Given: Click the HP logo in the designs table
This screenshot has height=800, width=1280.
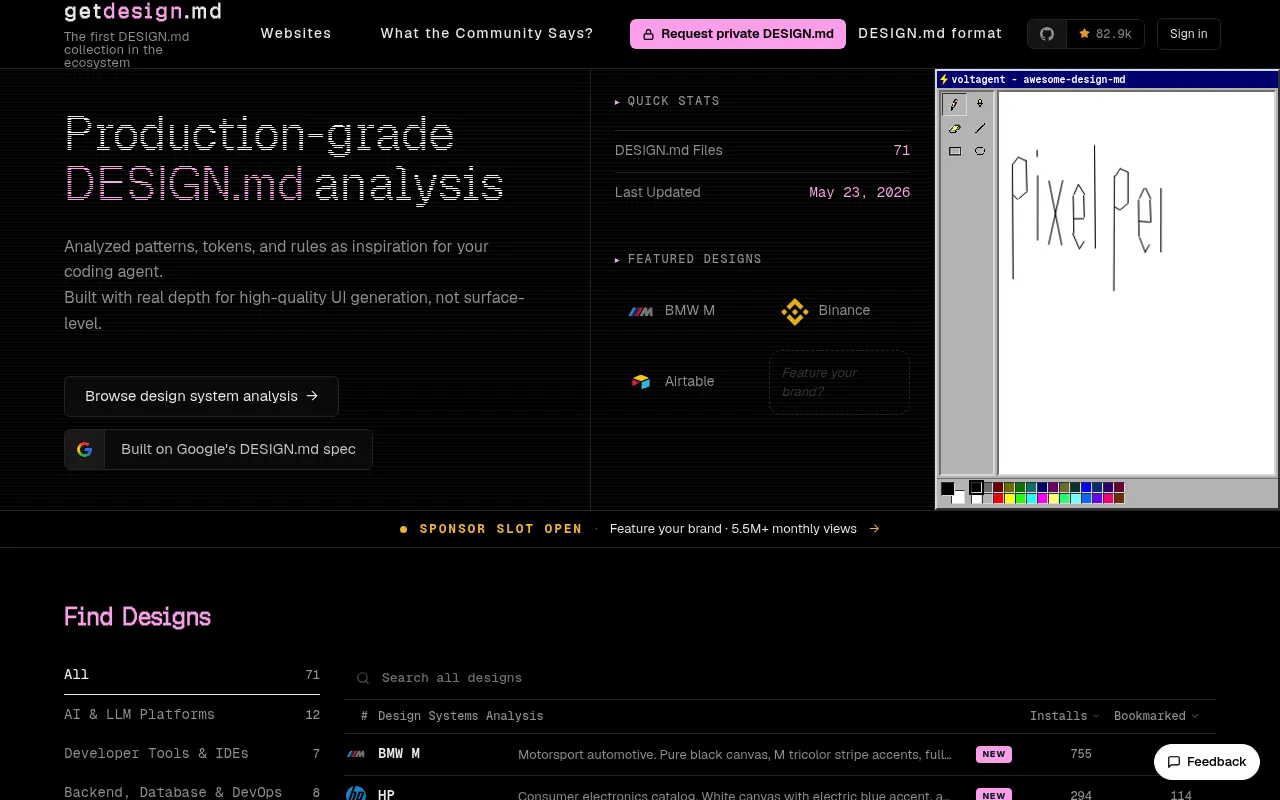Looking at the screenshot, I should click(355, 794).
